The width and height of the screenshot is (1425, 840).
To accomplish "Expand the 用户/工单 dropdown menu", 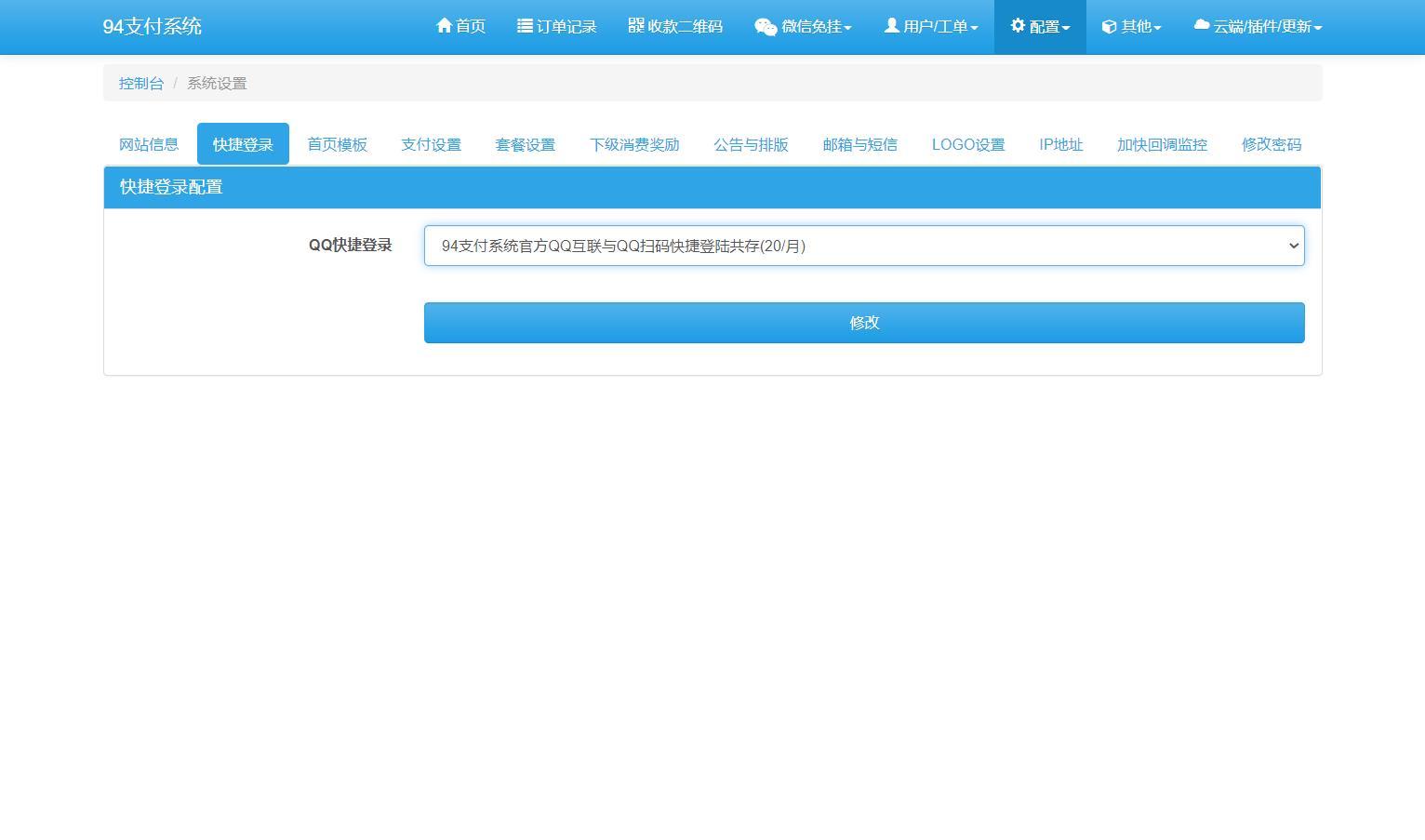I will tap(930, 26).
